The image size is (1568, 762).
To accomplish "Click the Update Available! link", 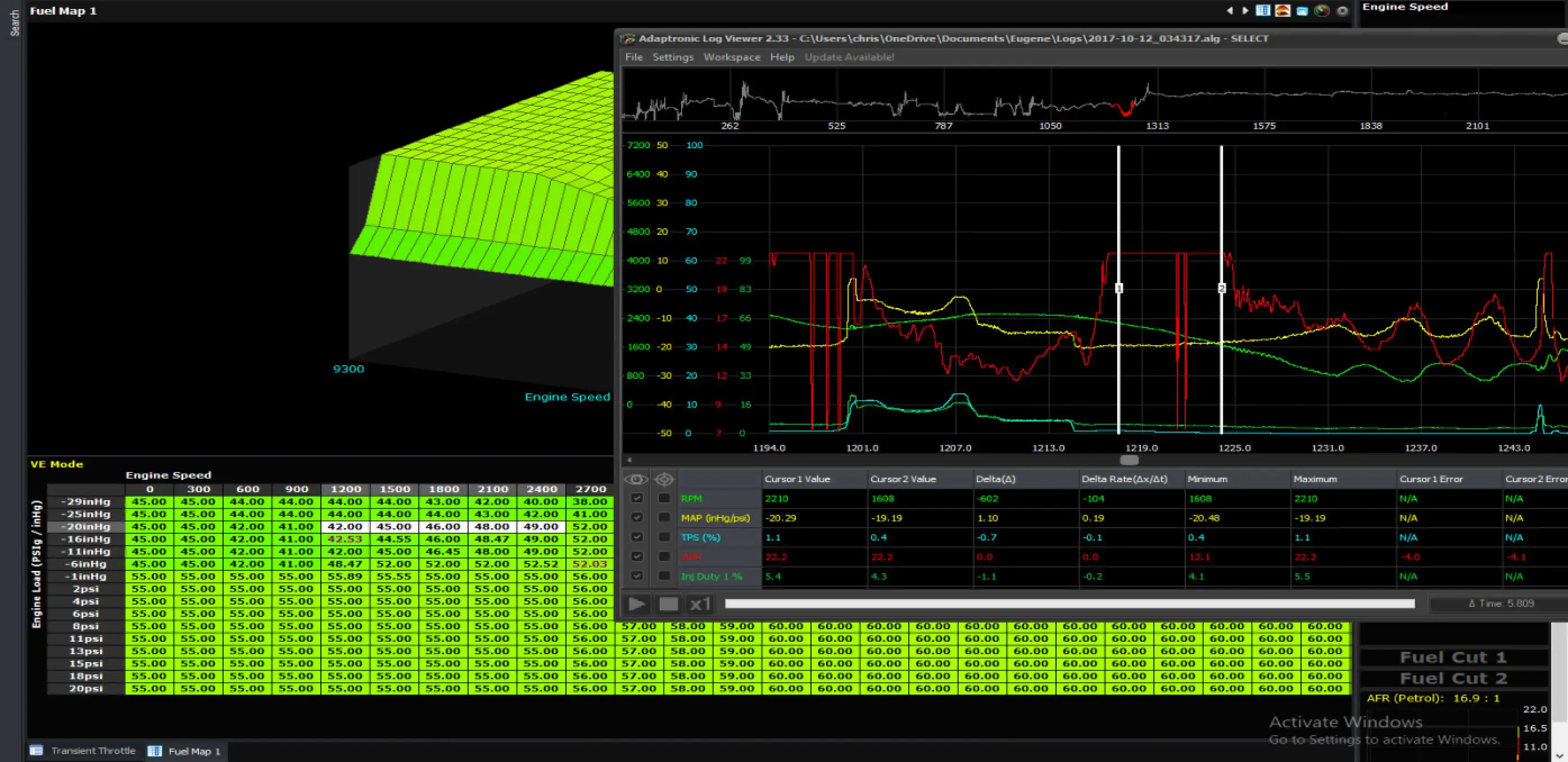I will [849, 57].
